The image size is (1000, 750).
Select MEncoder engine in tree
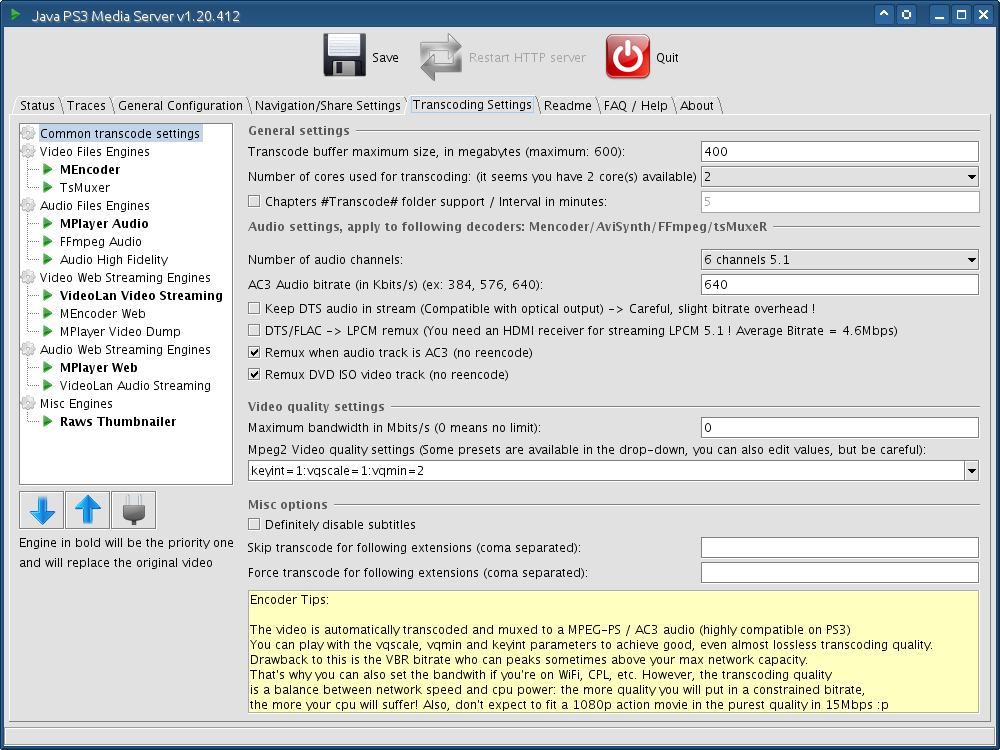(90, 170)
